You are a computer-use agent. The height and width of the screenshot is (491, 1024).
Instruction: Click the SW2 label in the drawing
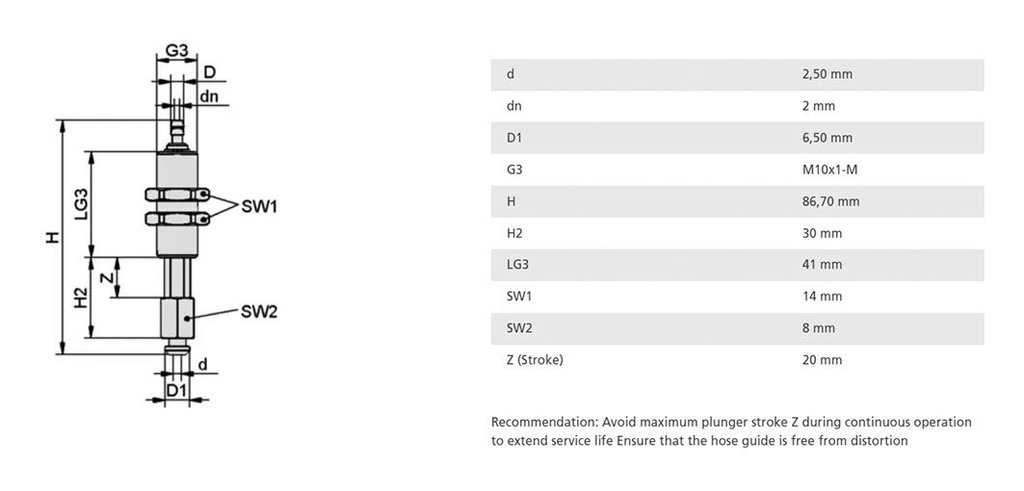[259, 311]
